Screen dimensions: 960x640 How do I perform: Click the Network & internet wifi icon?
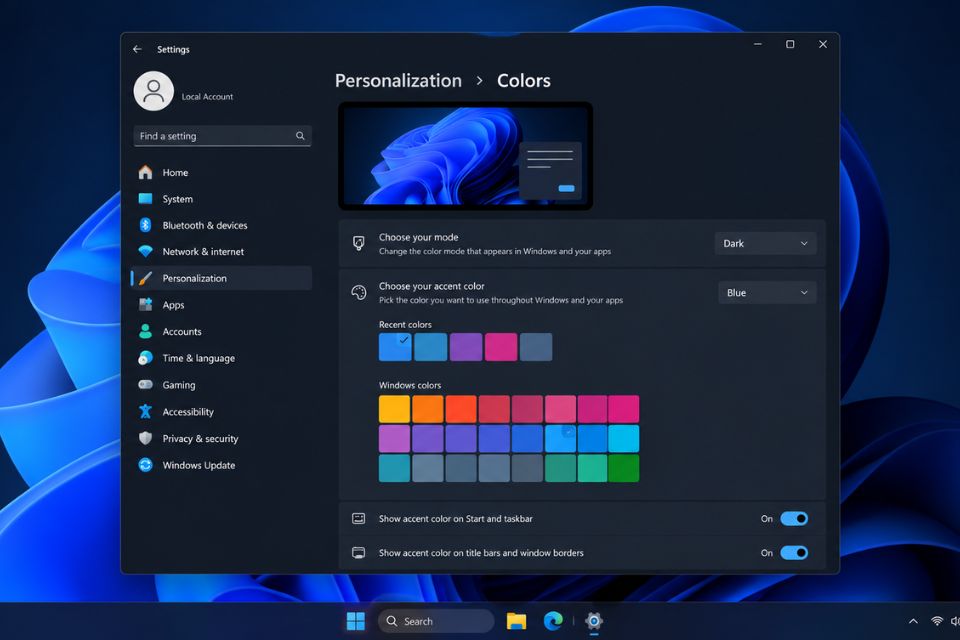pyautogui.click(x=145, y=251)
